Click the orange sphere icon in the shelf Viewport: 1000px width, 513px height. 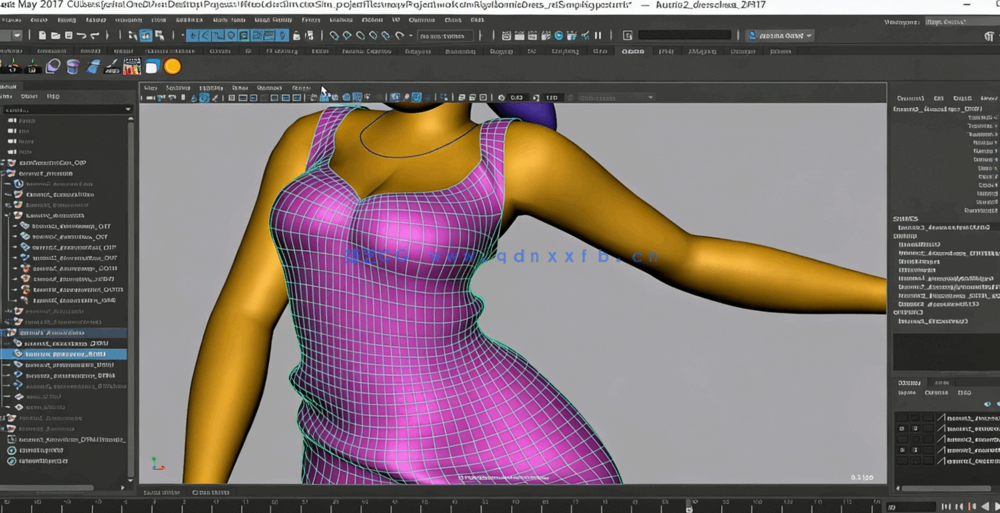[172, 67]
